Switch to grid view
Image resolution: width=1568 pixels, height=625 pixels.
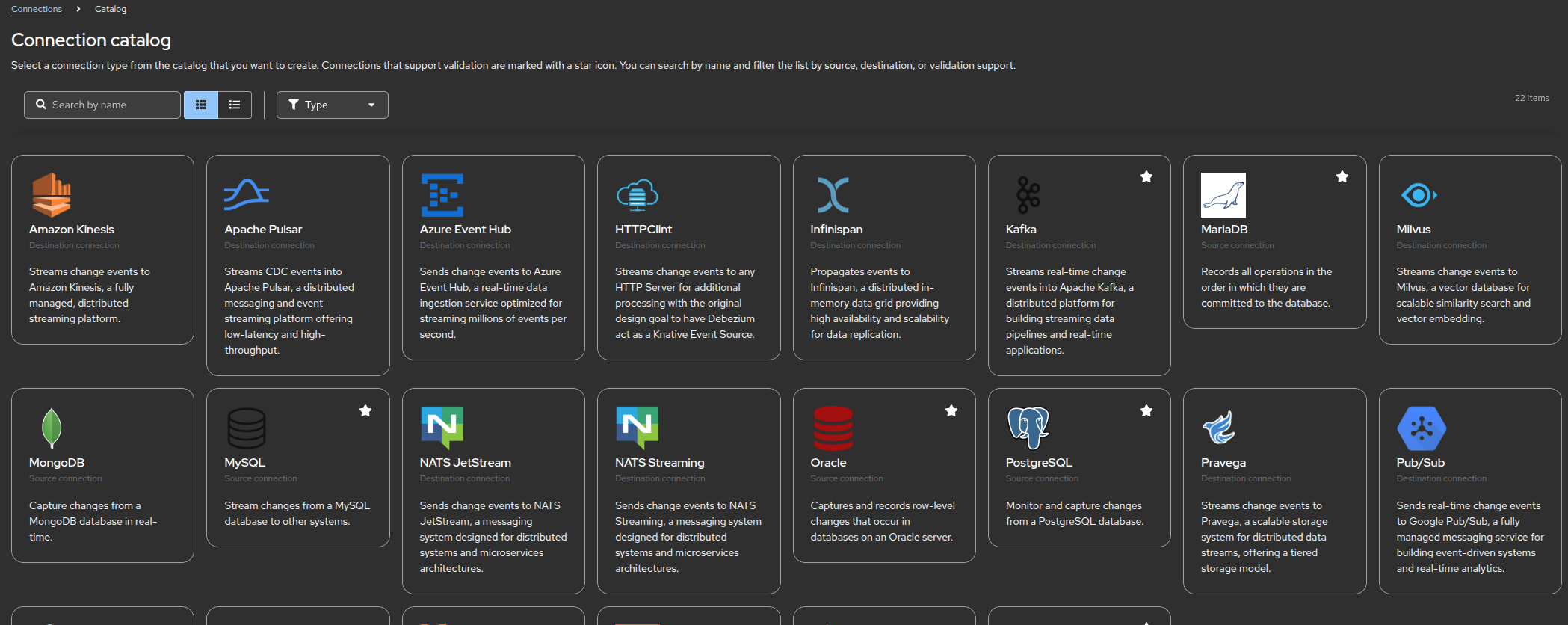tap(201, 105)
